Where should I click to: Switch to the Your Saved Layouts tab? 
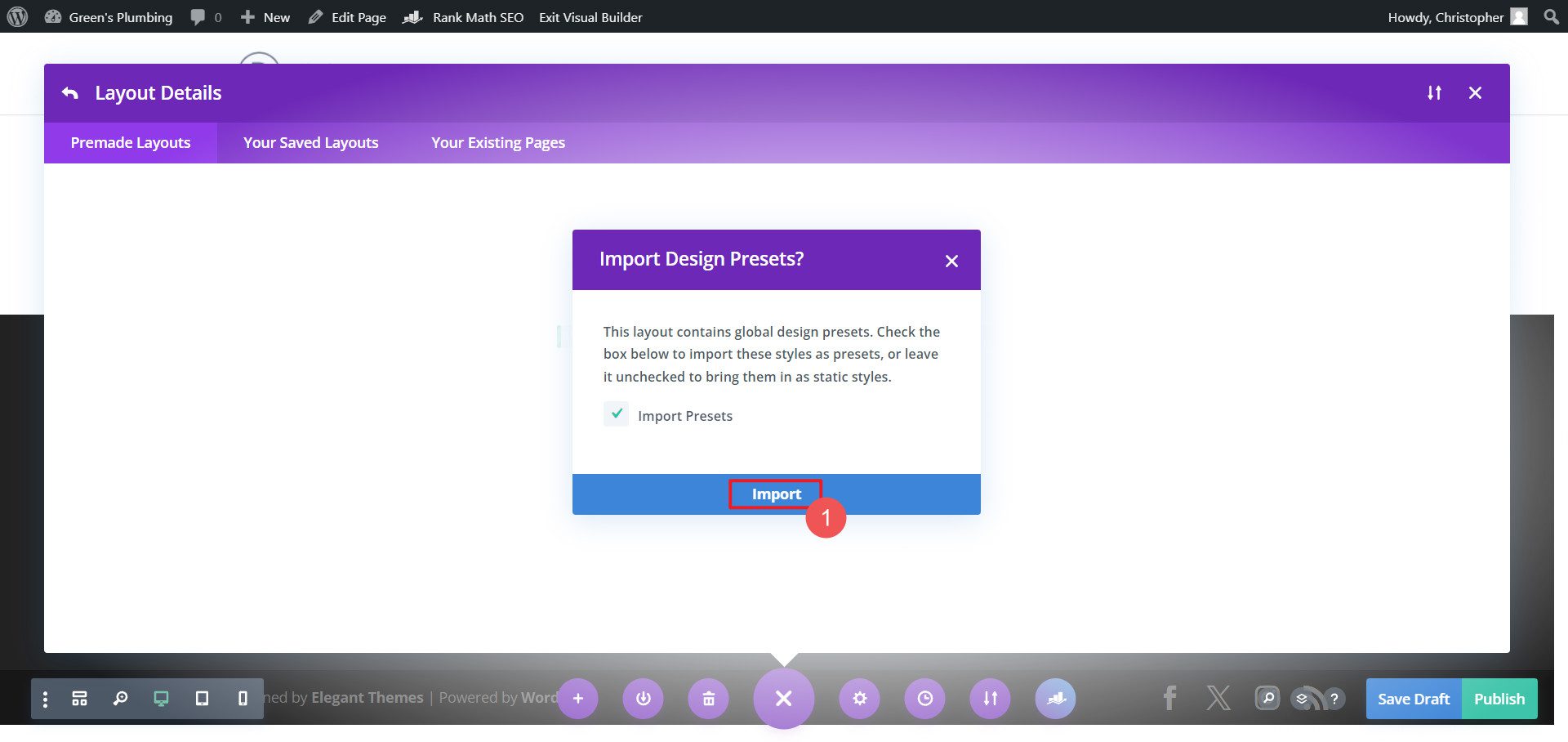[x=310, y=142]
